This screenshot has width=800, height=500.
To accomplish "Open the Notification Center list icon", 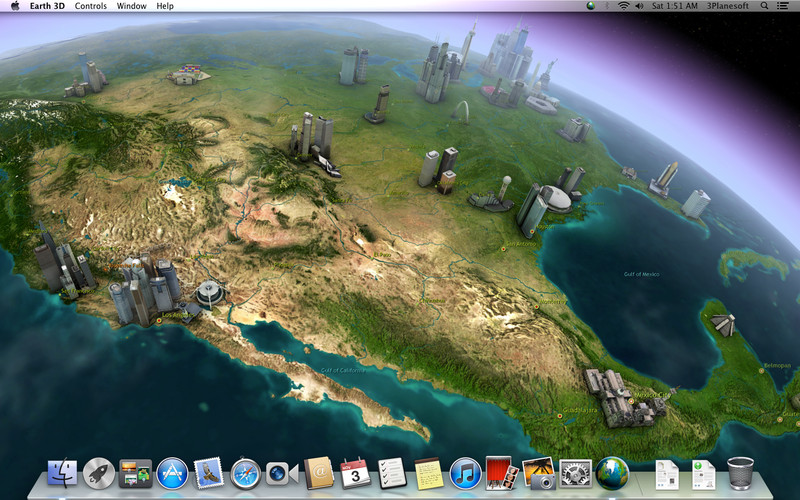I will [x=782, y=6].
